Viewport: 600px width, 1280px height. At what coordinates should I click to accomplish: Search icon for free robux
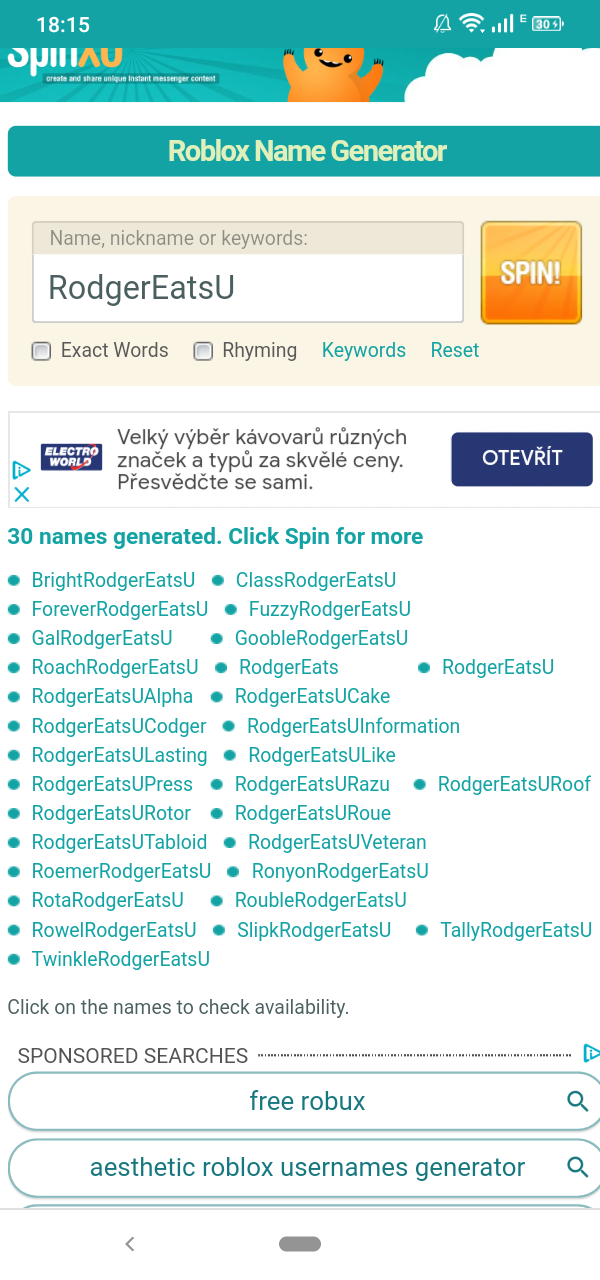(x=577, y=1102)
